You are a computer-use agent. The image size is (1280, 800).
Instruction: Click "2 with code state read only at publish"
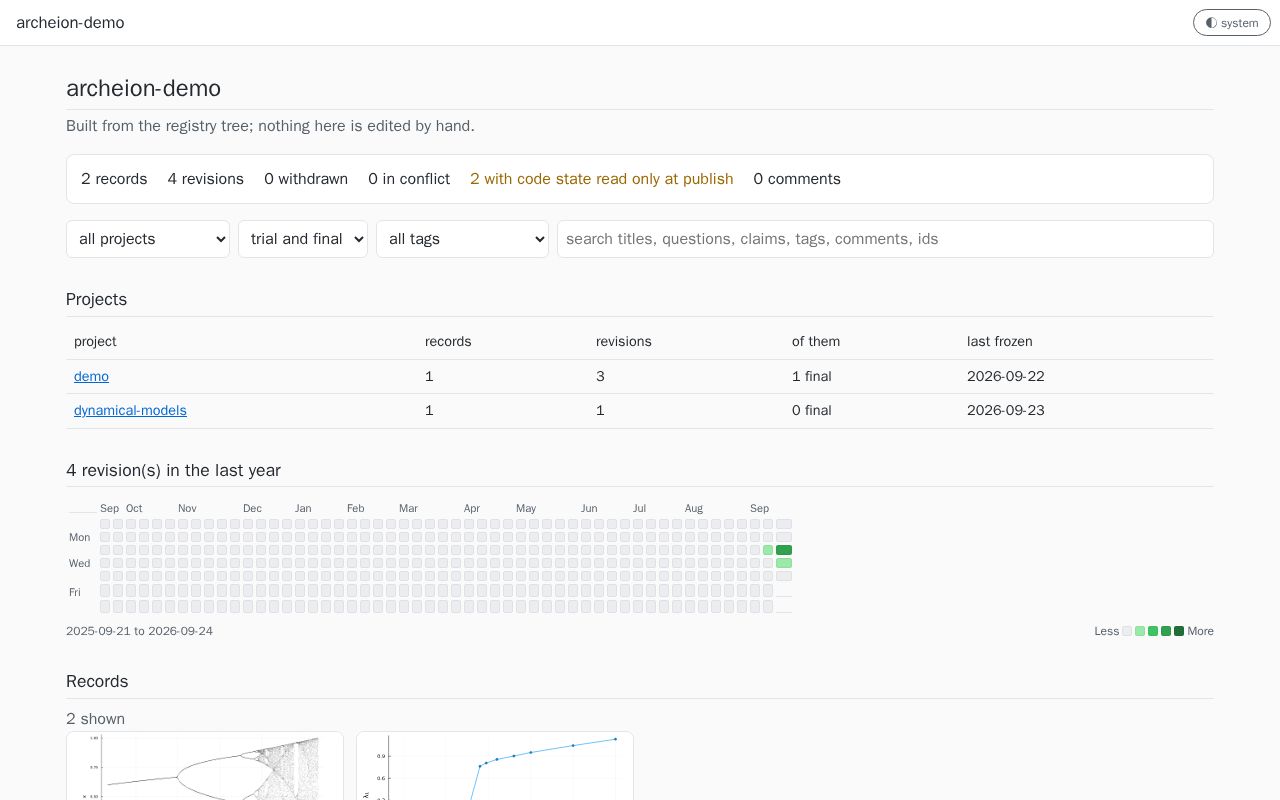pyautogui.click(x=602, y=179)
